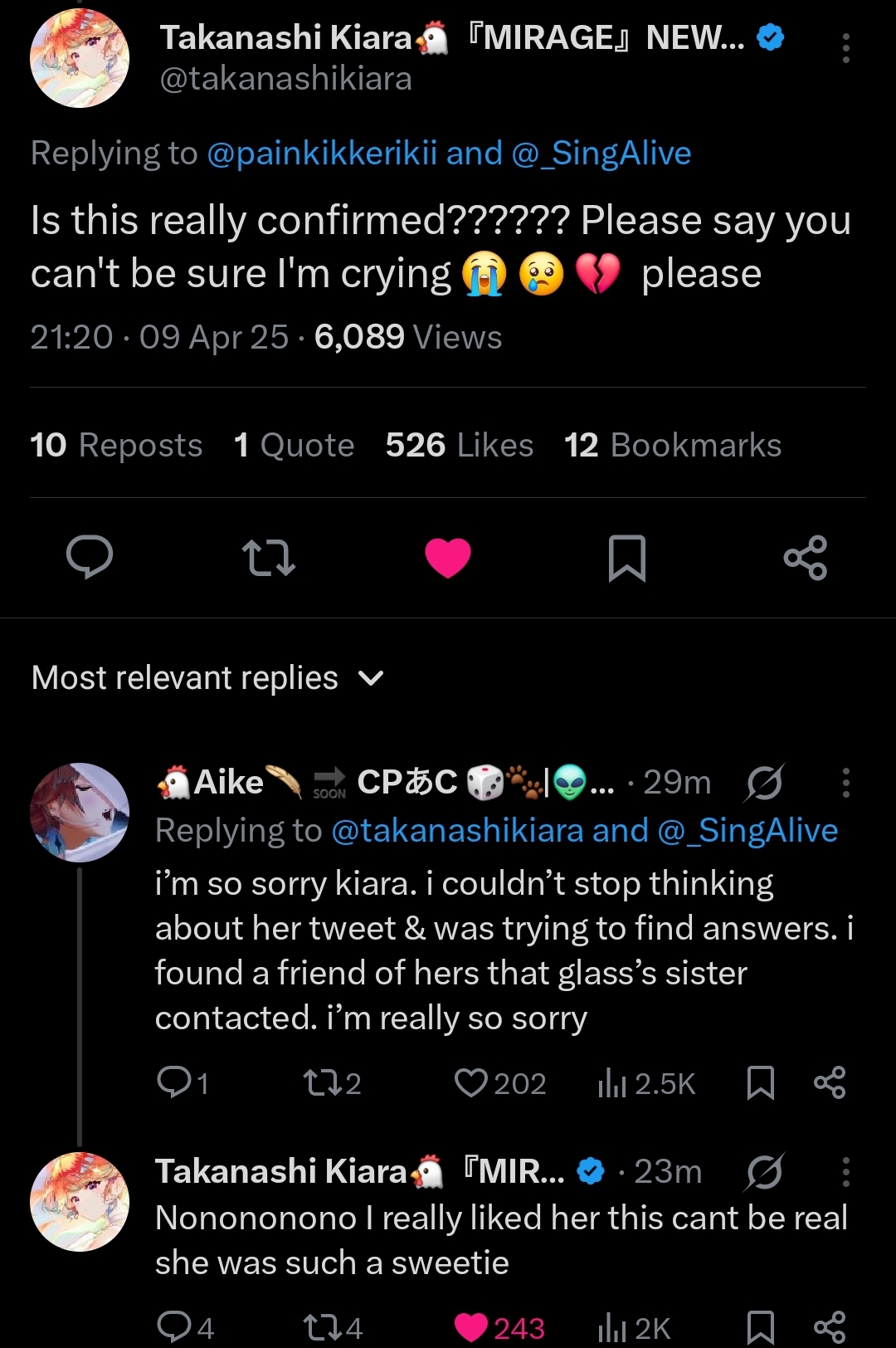Open Takanashi Kiara's avatar at top

tap(80, 58)
